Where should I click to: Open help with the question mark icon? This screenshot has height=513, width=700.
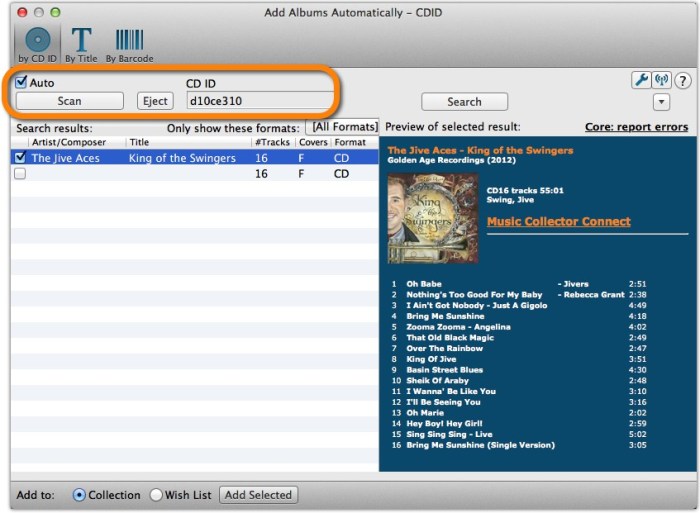682,81
